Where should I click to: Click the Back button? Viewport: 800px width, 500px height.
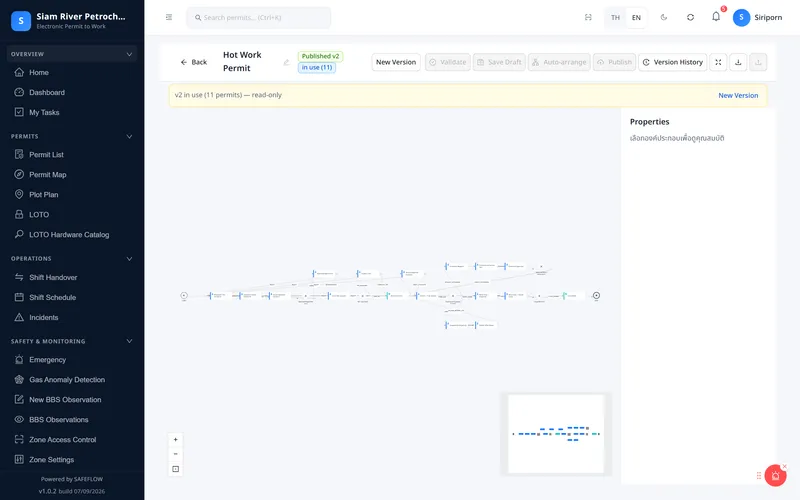point(193,62)
